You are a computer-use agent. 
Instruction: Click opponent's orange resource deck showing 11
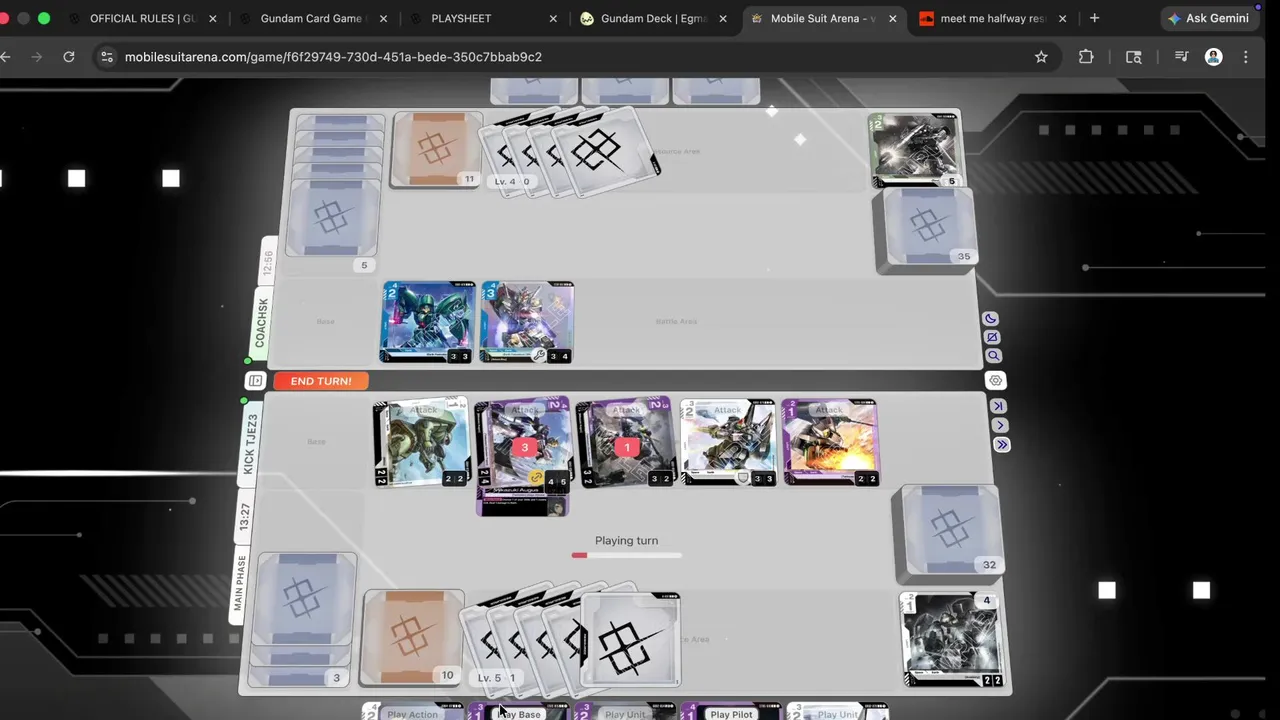[x=436, y=150]
